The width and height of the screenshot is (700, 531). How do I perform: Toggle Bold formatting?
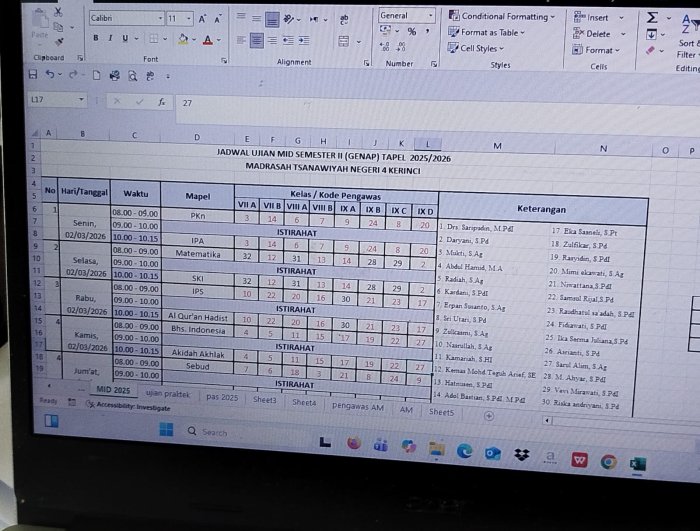tap(97, 39)
